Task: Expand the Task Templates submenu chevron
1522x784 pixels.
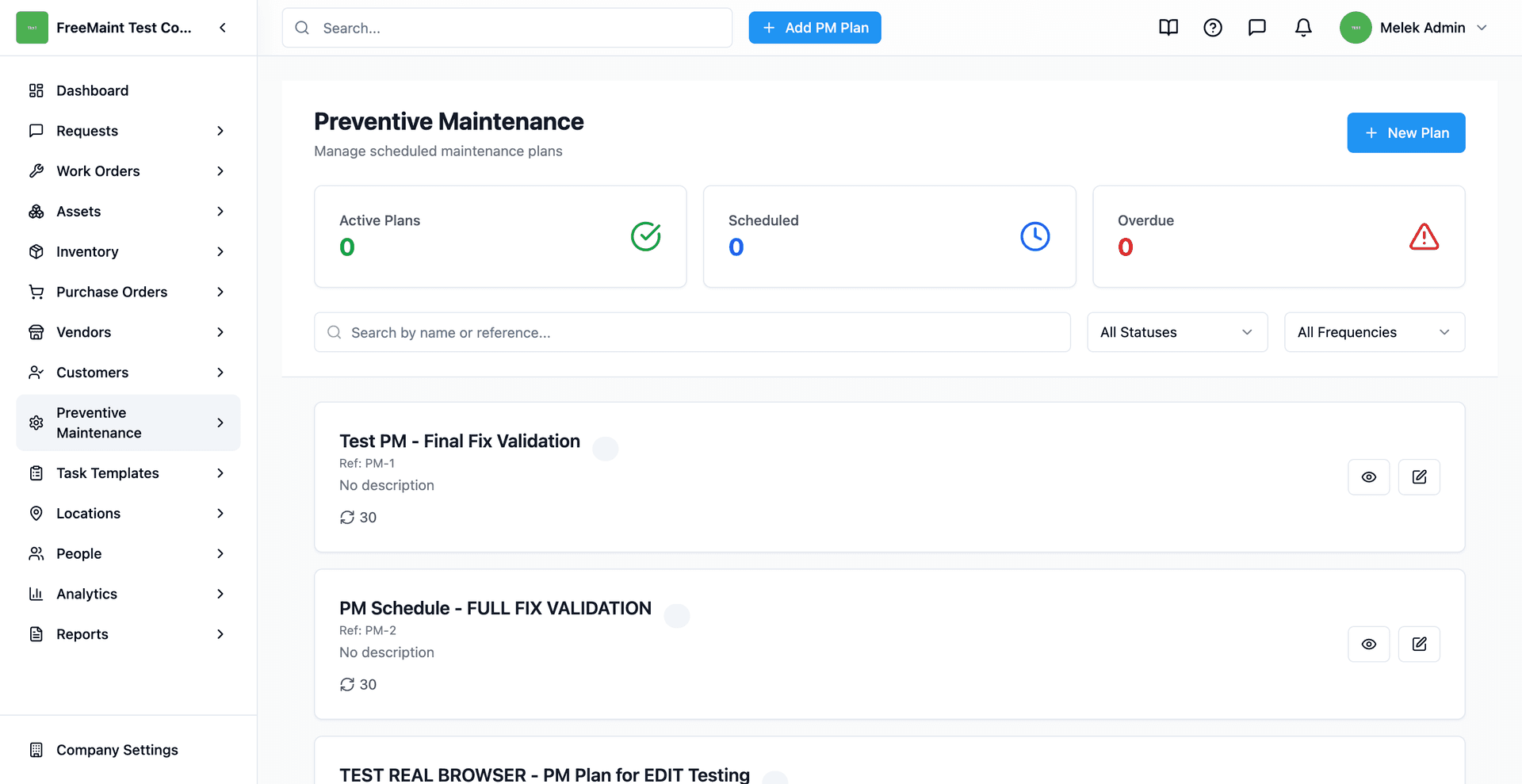Action: (x=220, y=473)
